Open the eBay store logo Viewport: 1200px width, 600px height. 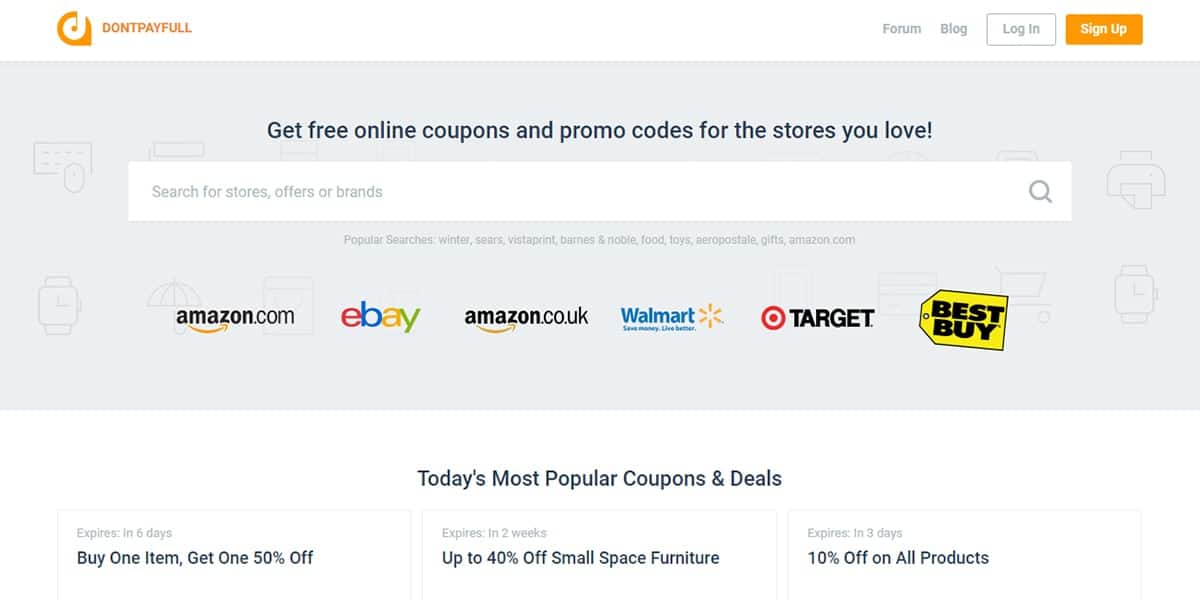(380, 317)
